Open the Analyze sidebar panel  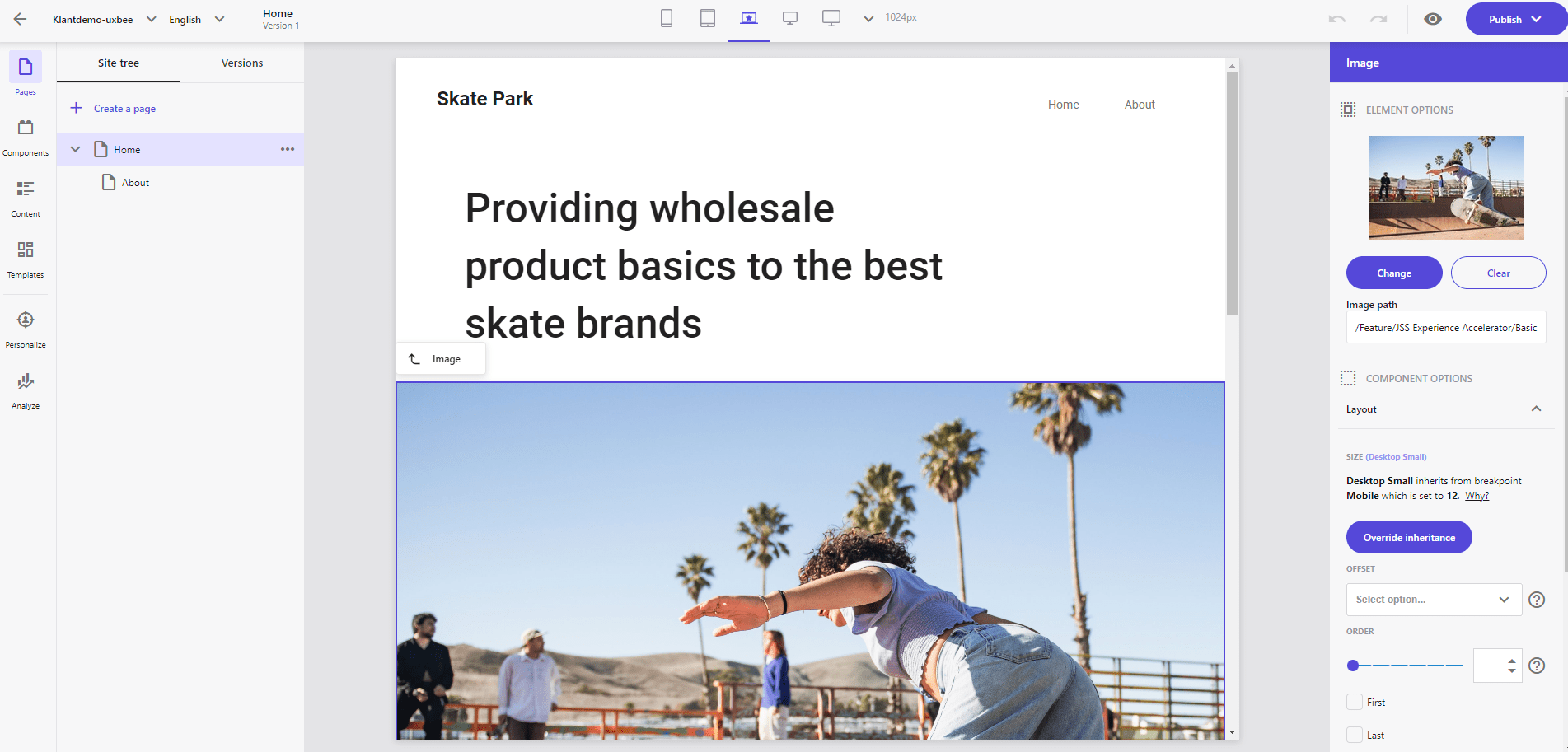(26, 390)
